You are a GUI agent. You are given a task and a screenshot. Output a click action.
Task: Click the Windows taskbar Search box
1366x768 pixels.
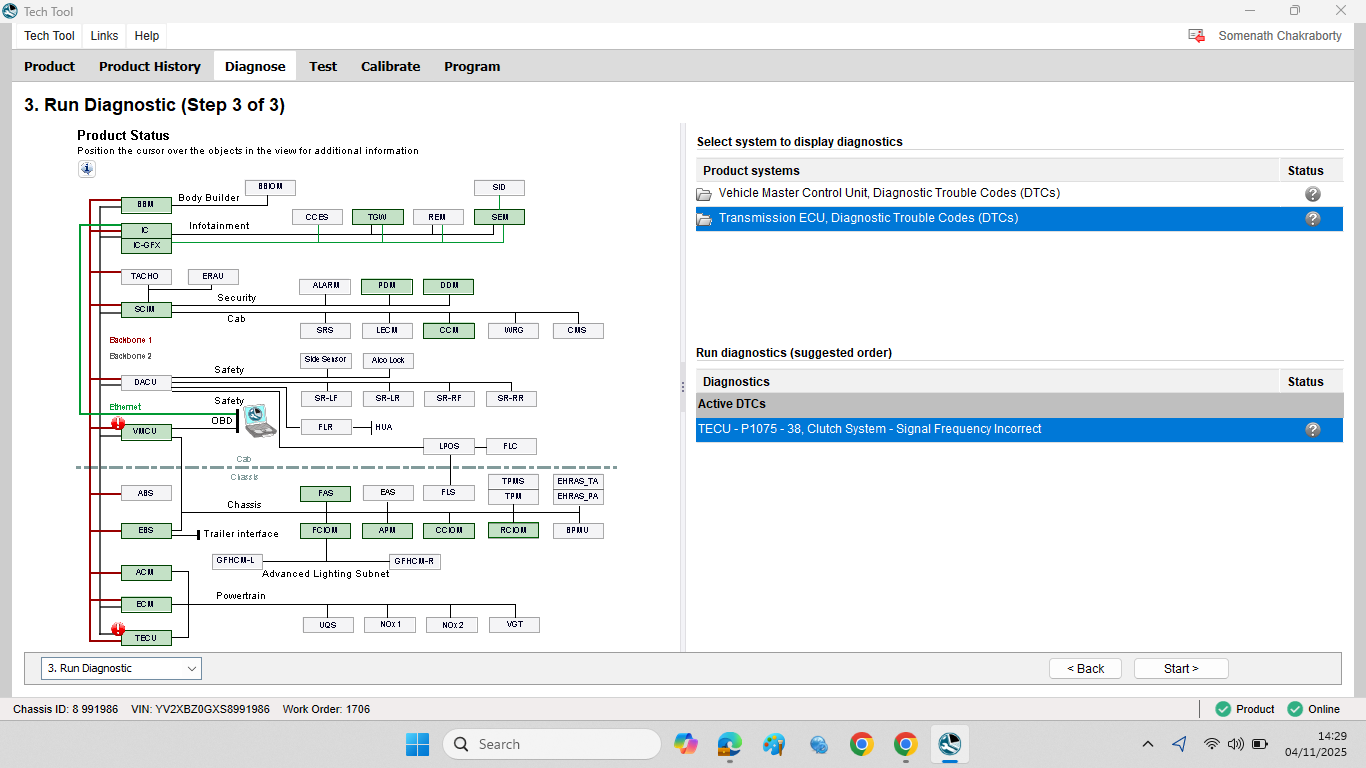click(552, 744)
